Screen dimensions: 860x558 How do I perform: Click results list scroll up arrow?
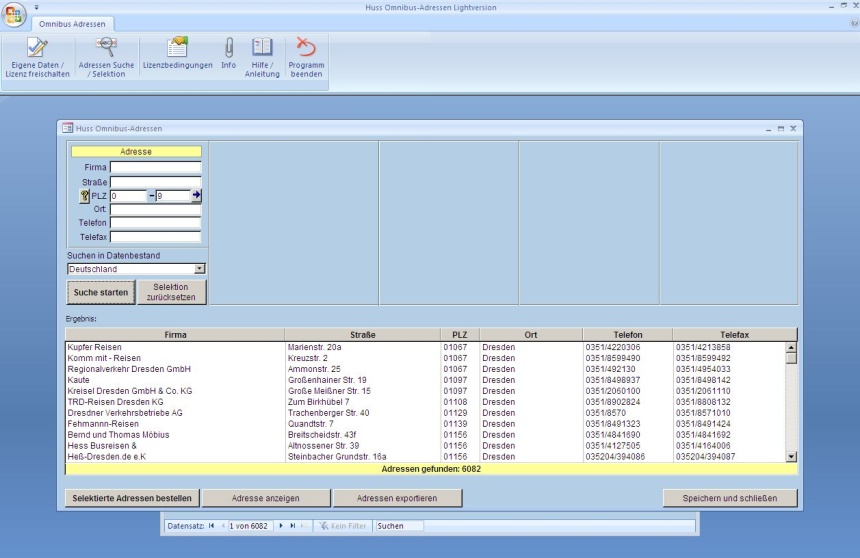(791, 347)
